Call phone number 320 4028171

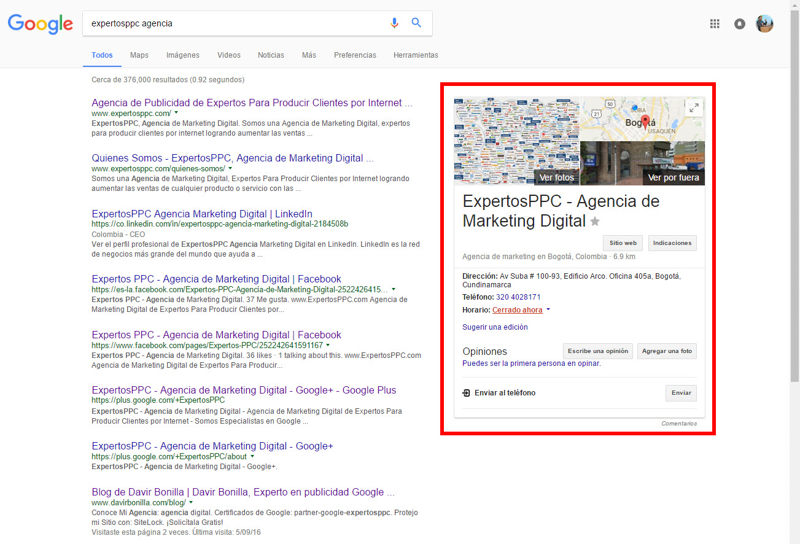pos(518,297)
